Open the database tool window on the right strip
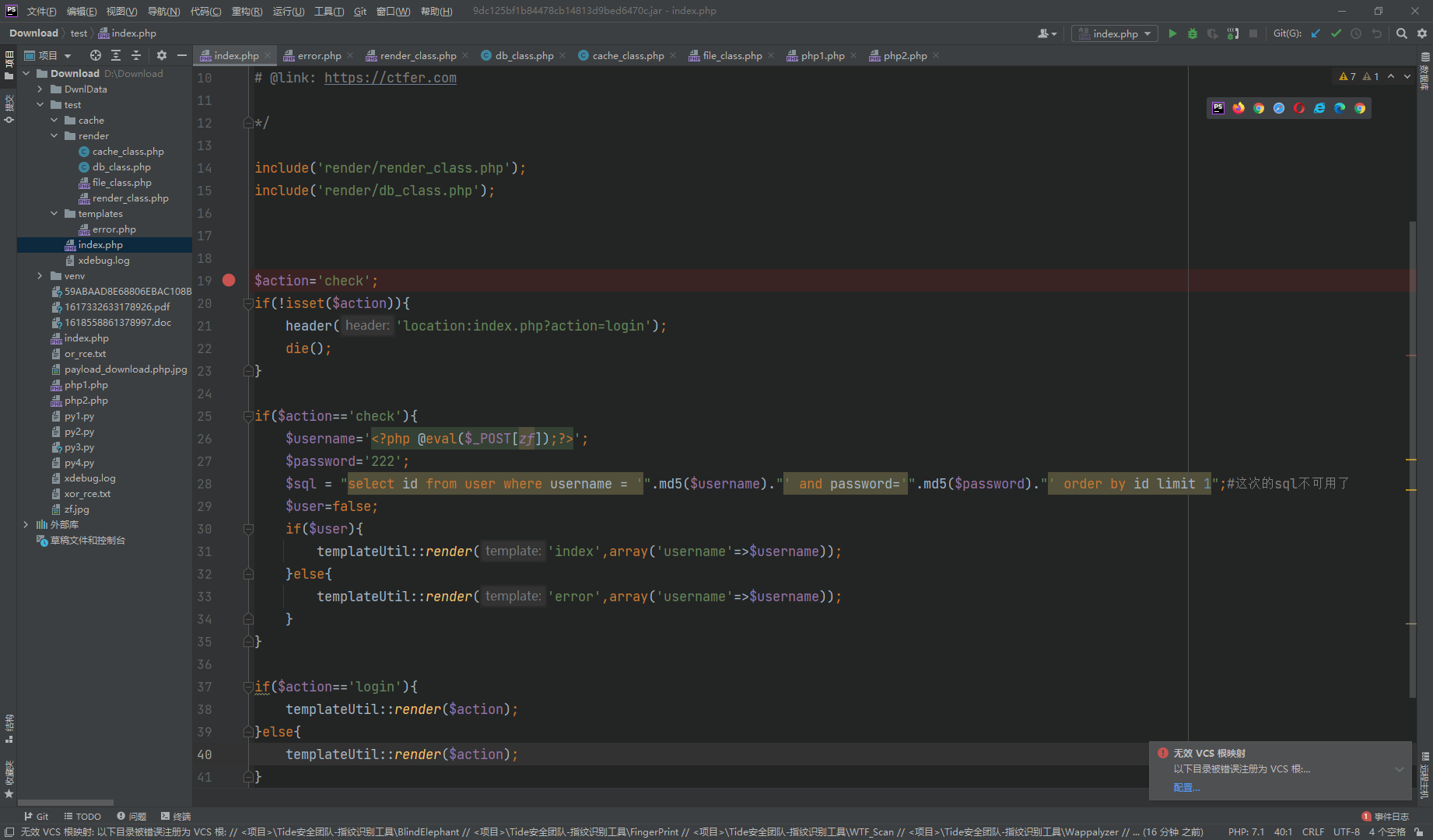Screen dimensions: 1433x840 1425,71
